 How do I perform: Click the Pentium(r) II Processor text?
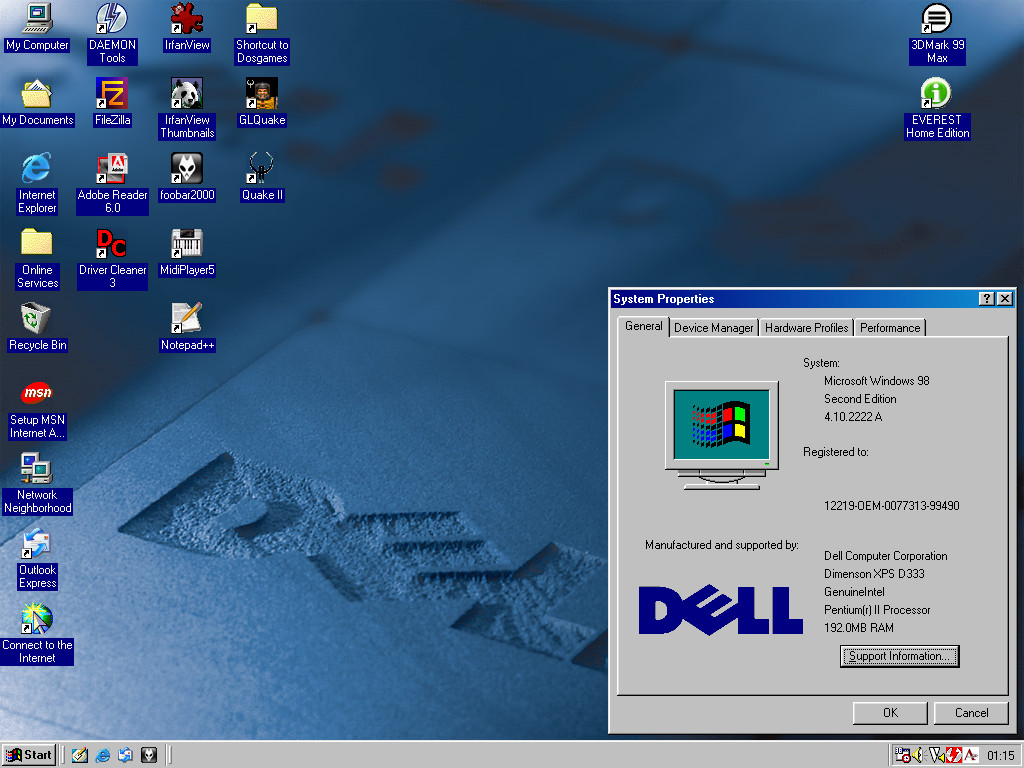877,610
